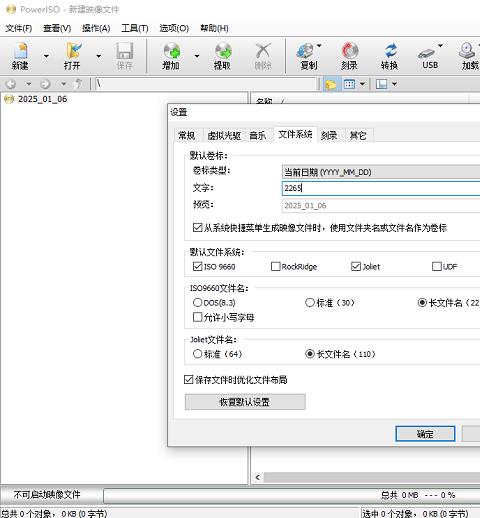Click the 确定 button
The width and height of the screenshot is (480, 518).
pos(425,434)
